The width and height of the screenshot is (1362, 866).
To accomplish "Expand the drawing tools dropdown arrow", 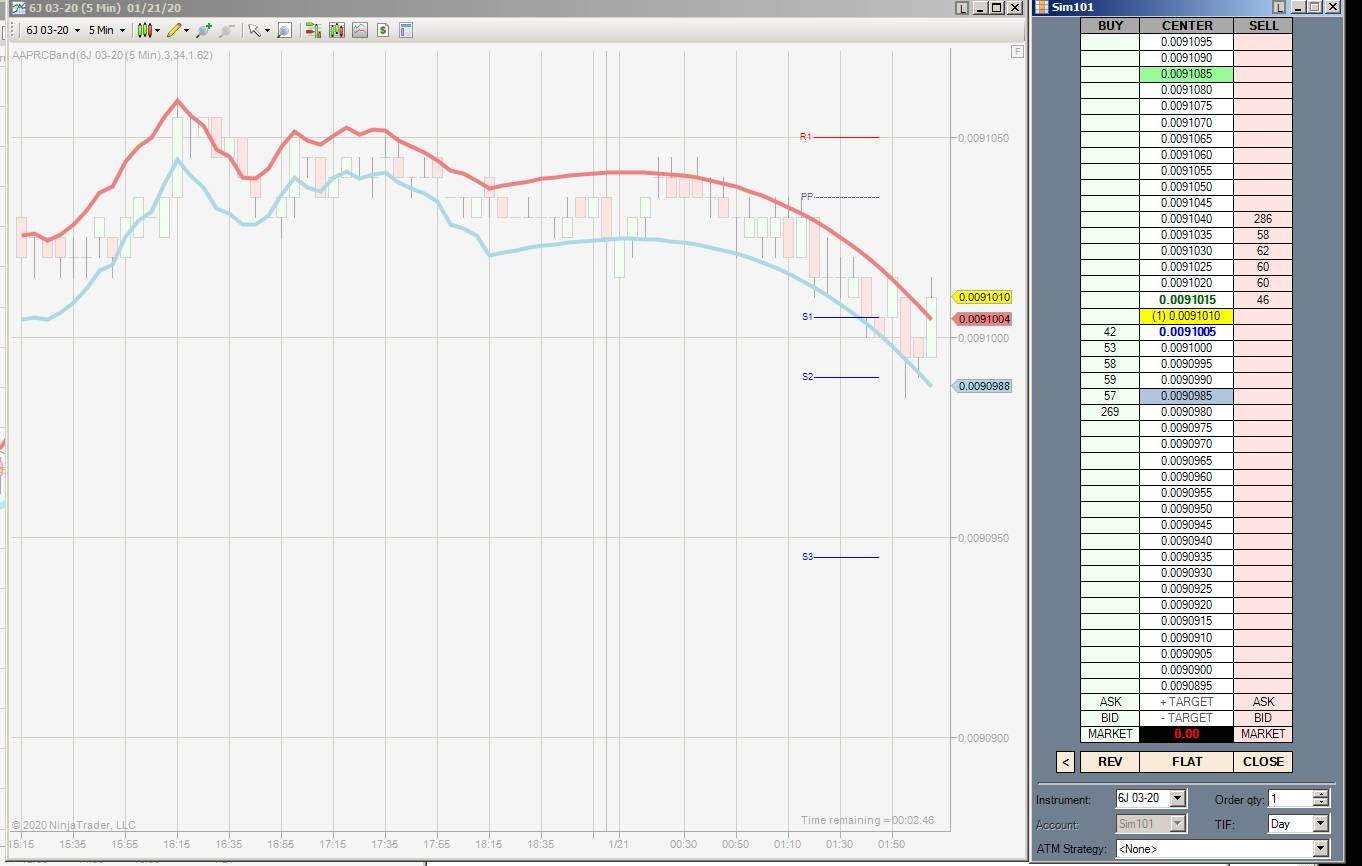I will pyautogui.click(x=188, y=30).
